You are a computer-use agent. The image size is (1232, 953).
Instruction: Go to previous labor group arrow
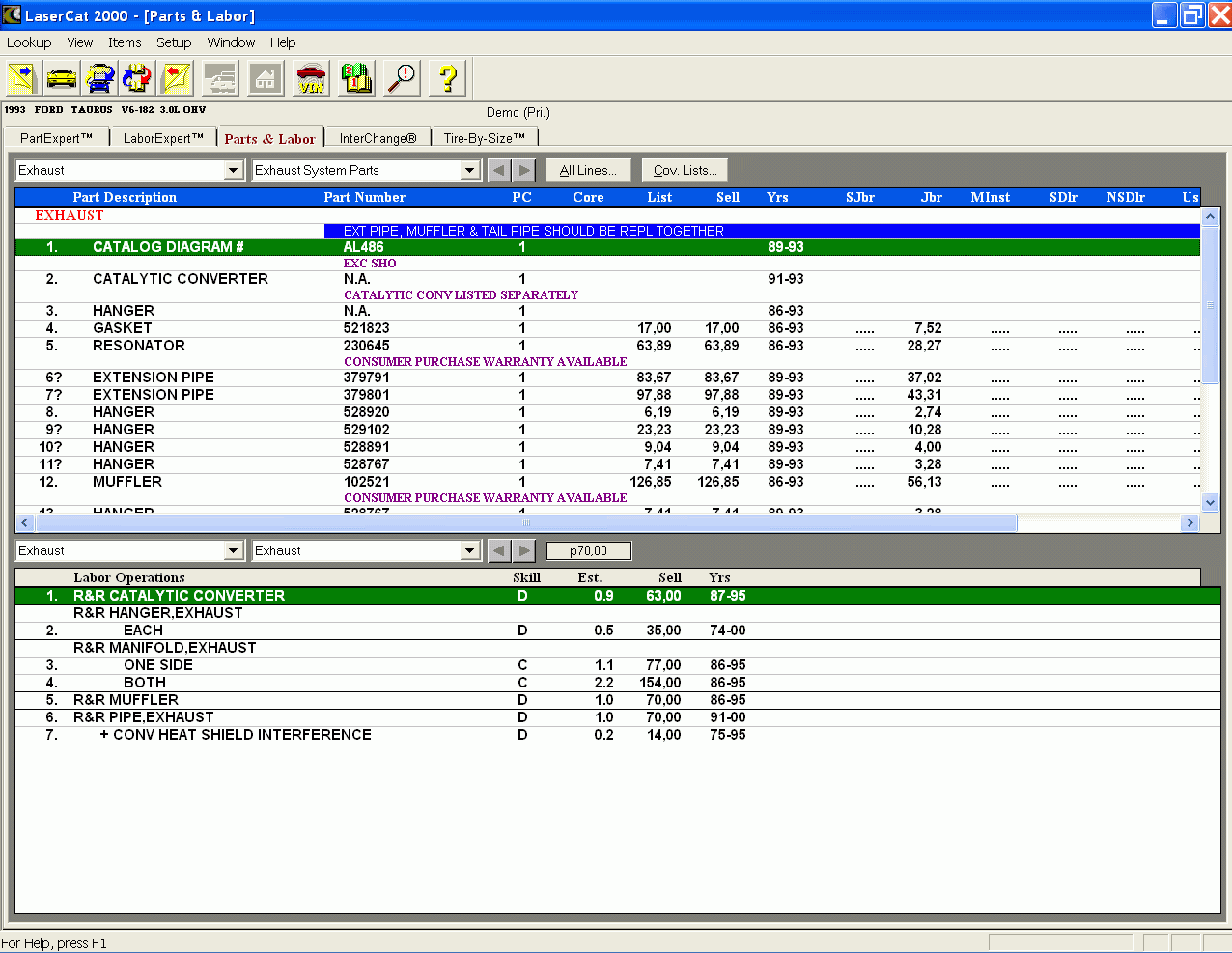[x=499, y=551]
